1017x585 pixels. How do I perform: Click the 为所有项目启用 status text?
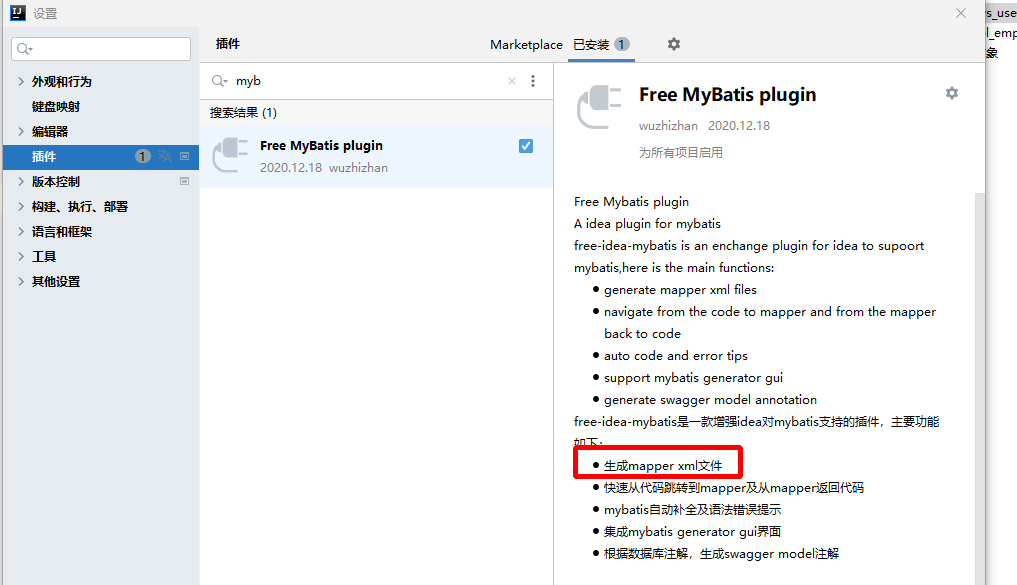[x=680, y=152]
